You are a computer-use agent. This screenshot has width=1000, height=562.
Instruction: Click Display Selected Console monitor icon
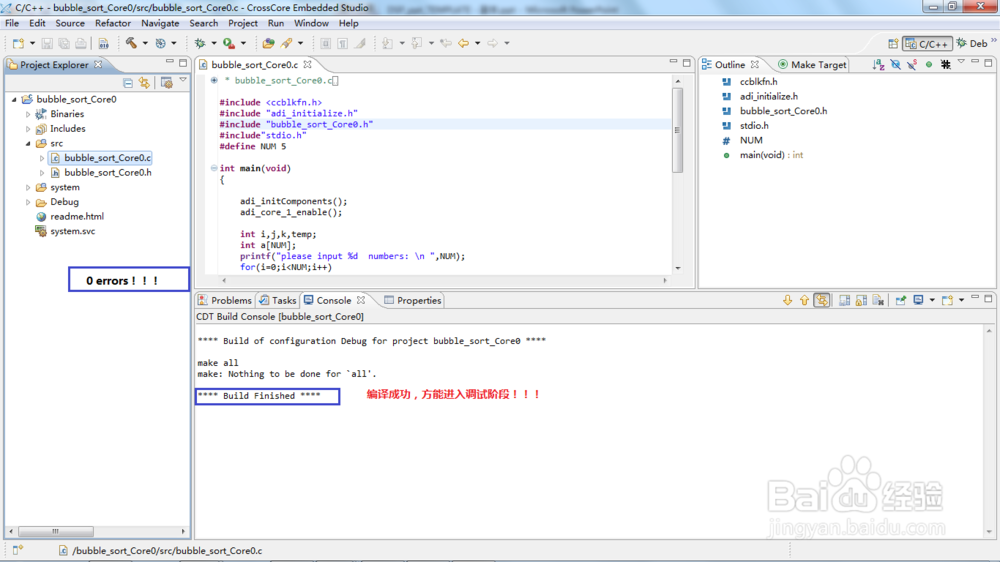pyautogui.click(x=918, y=300)
